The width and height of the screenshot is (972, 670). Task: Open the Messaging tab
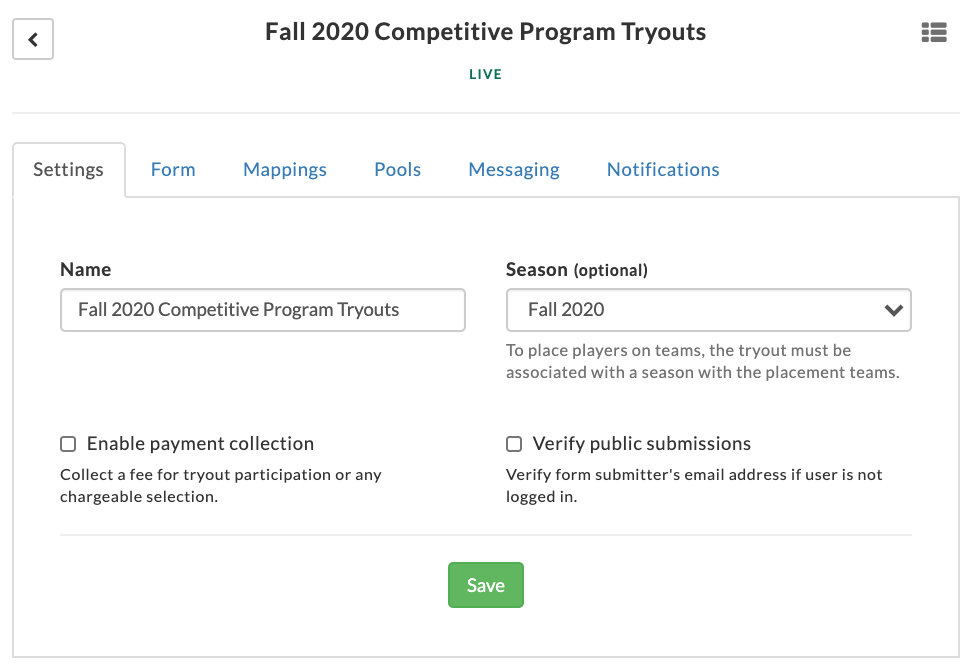click(x=514, y=170)
